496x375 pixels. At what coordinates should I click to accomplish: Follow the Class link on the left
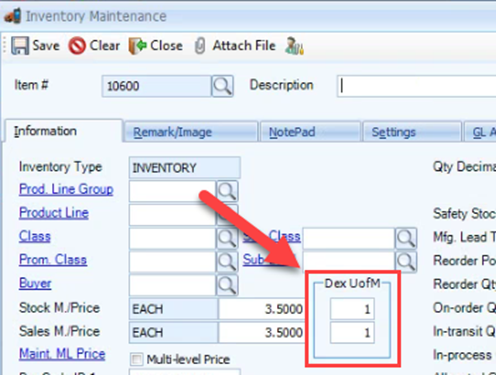pos(35,236)
